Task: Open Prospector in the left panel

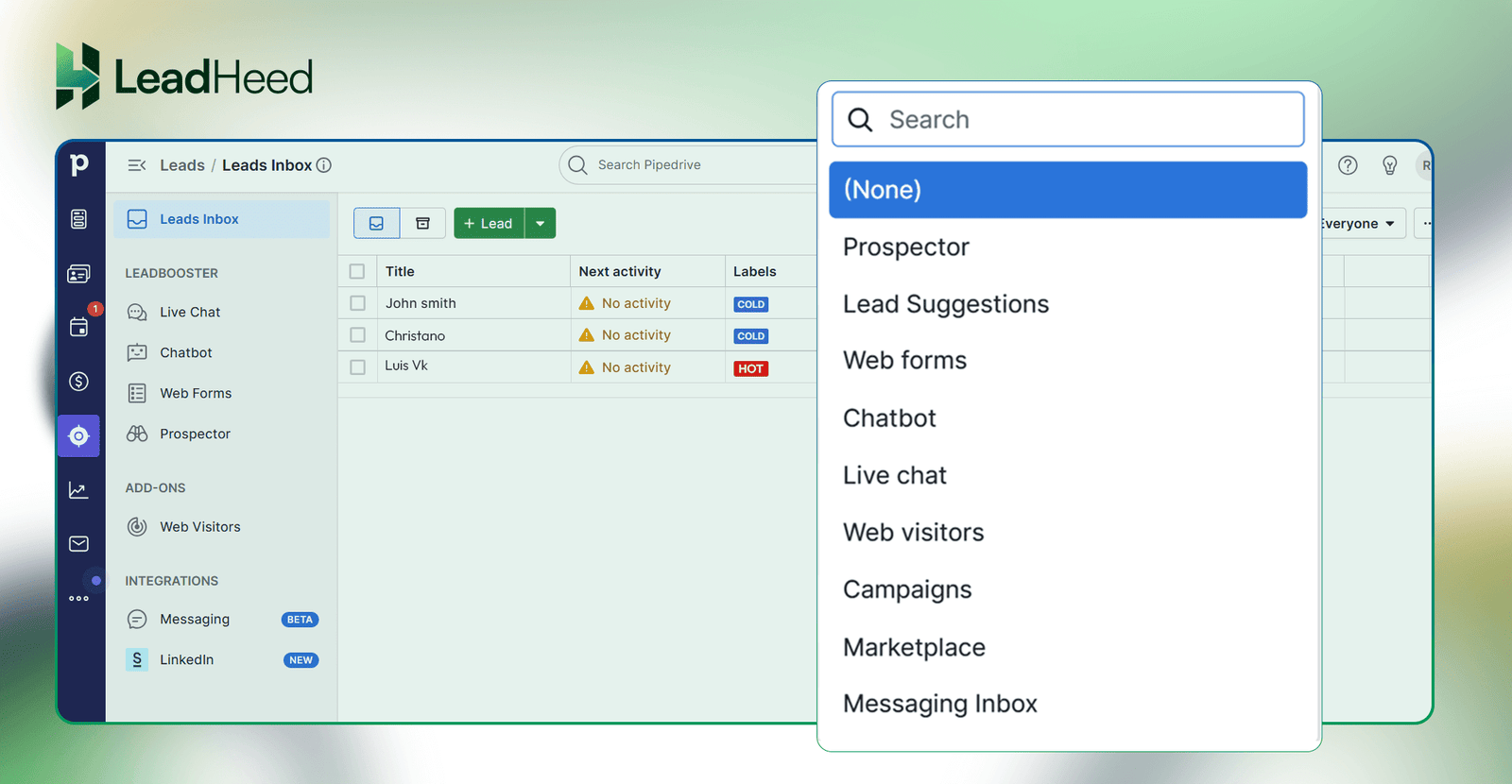Action: click(196, 434)
